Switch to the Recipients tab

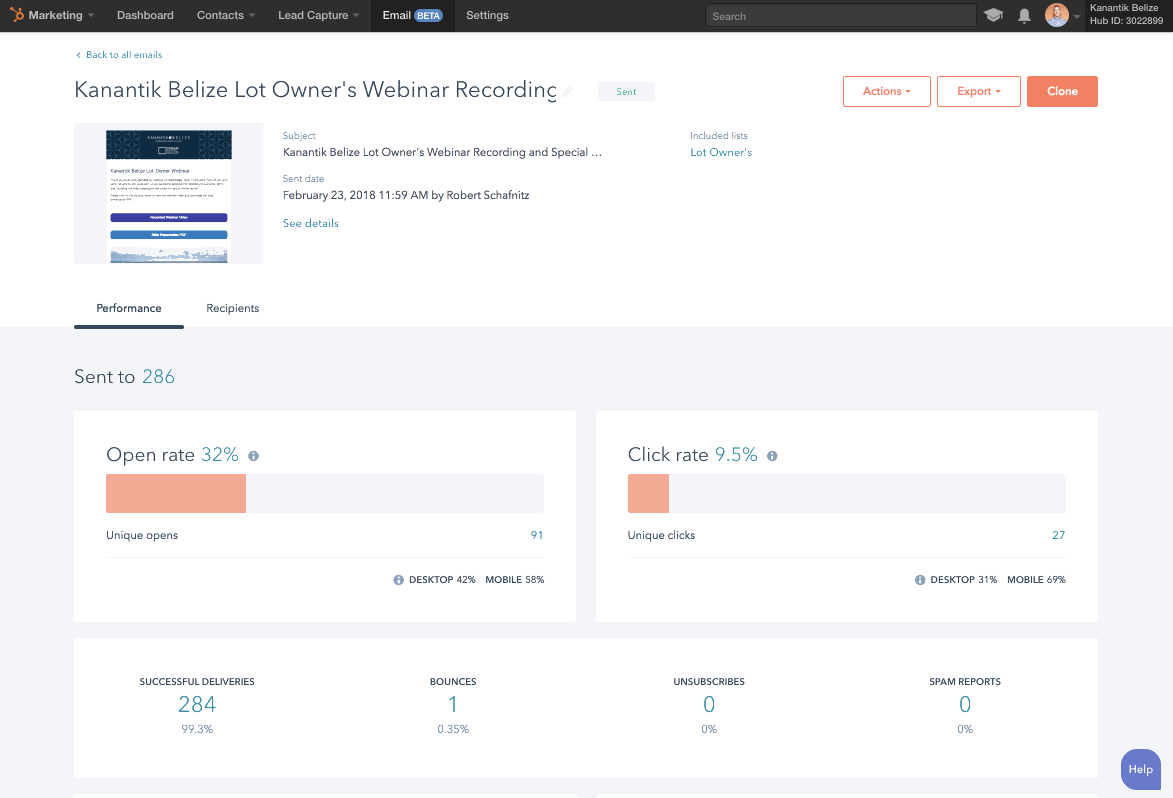pyautogui.click(x=233, y=308)
